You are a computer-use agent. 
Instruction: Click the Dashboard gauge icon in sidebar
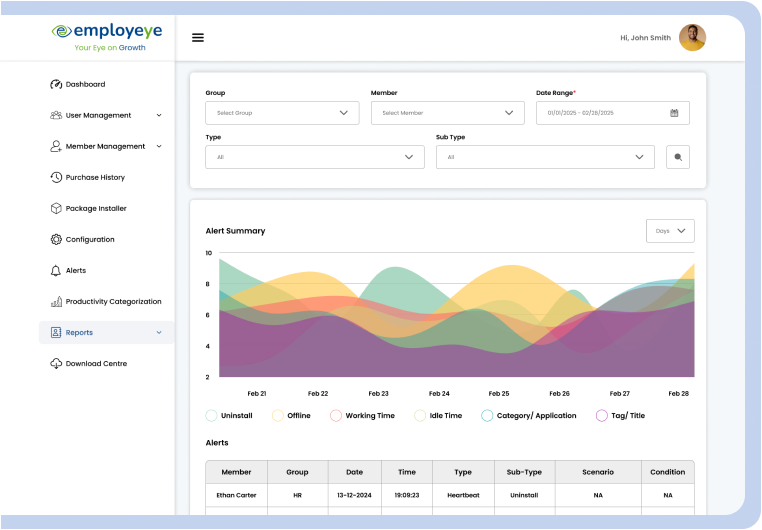click(56, 84)
